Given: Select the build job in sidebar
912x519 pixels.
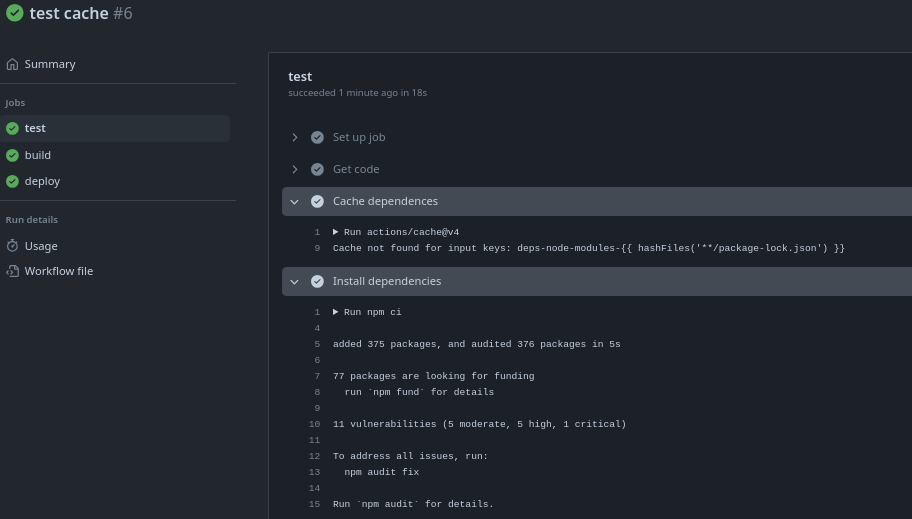Looking at the screenshot, I should [x=38, y=155].
